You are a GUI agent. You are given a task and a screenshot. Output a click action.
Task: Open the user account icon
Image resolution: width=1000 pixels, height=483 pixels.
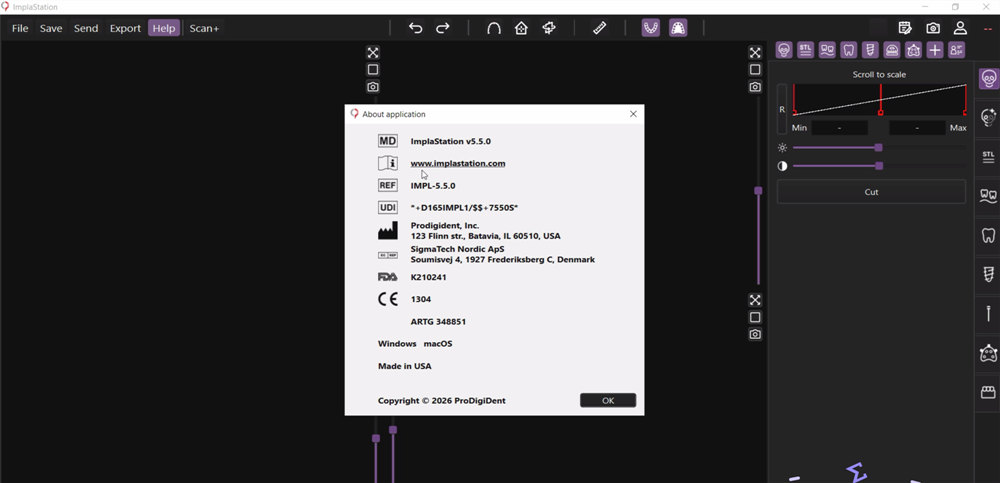pyautogui.click(x=960, y=28)
